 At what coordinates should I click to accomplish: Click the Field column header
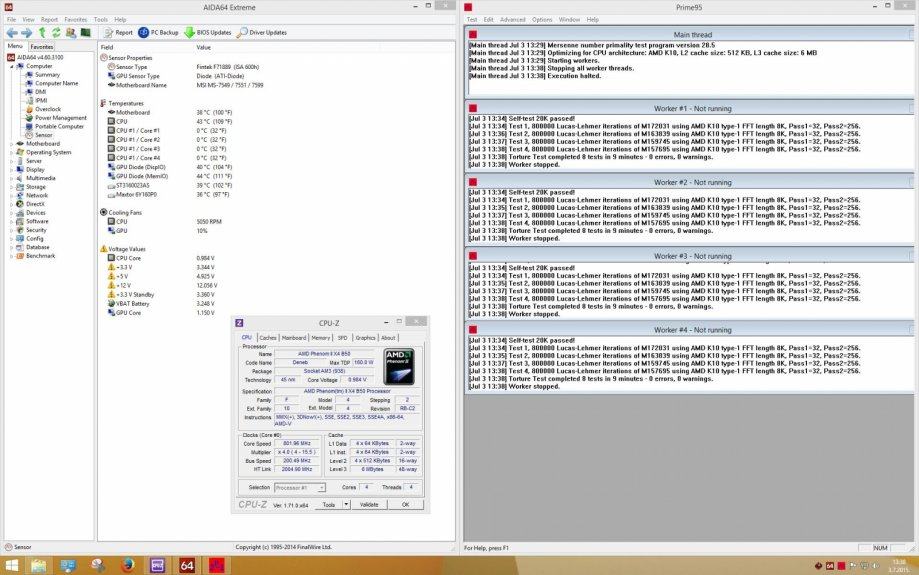click(107, 47)
